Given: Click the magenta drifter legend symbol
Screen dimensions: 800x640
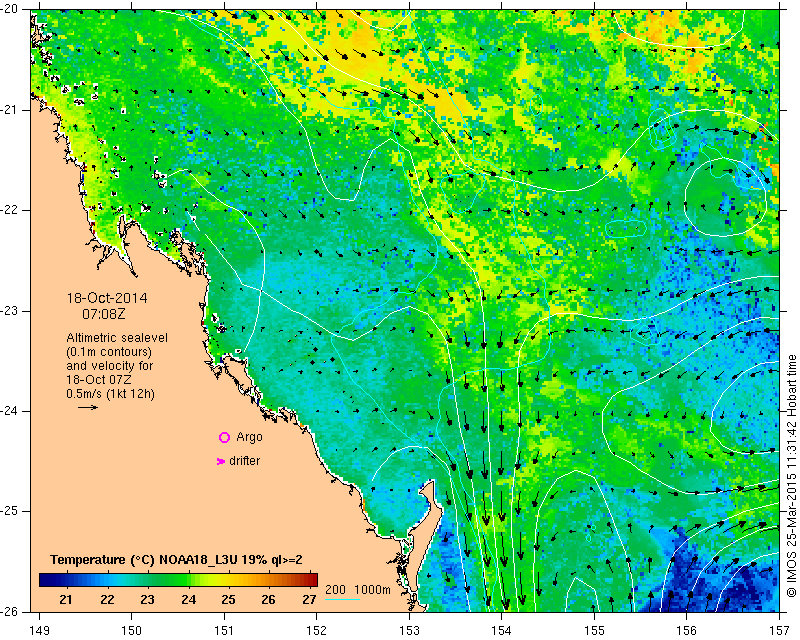Looking at the screenshot, I should tap(221, 461).
